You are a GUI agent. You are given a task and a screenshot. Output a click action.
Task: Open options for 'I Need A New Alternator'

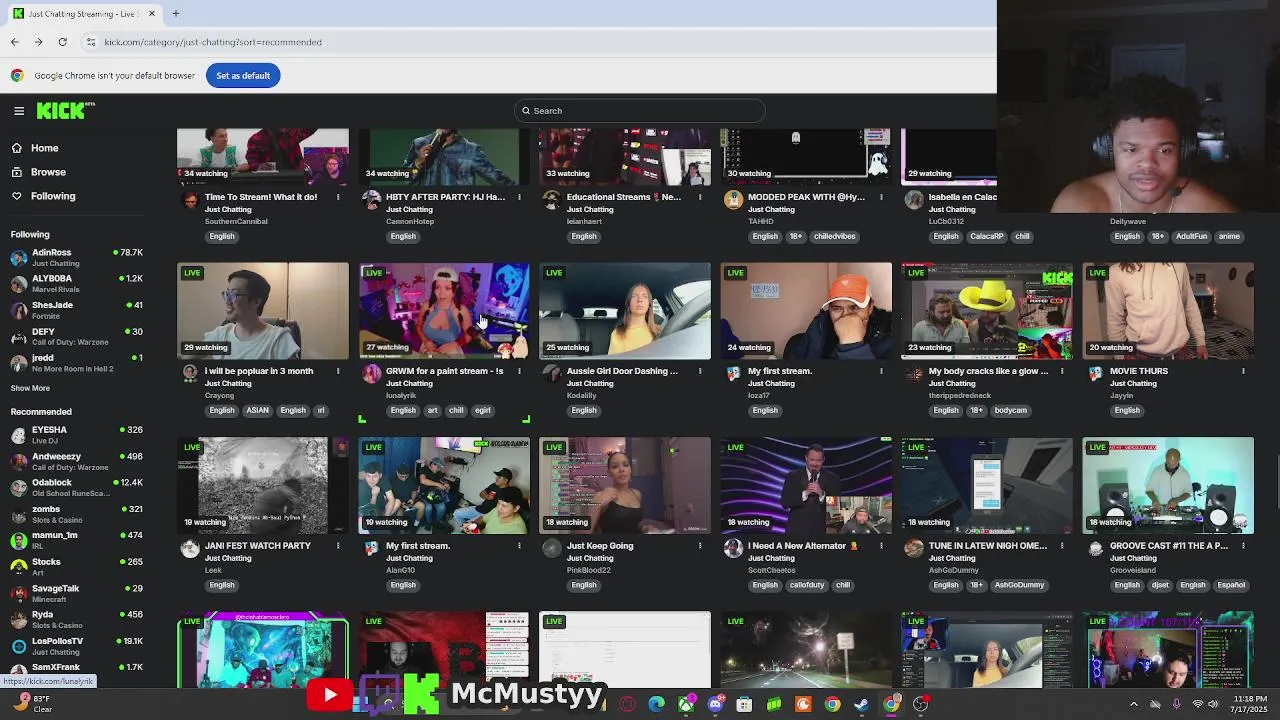(881, 546)
